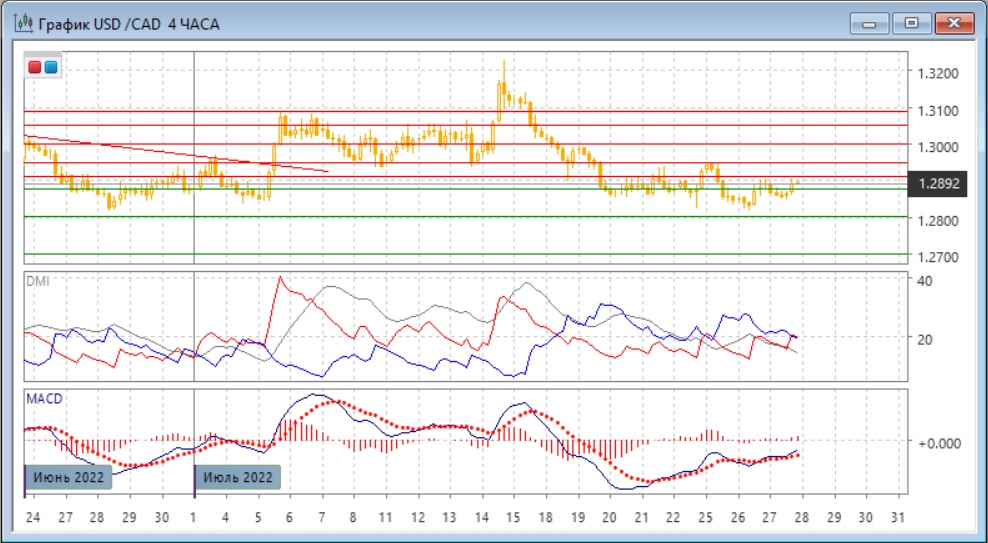Select the DMI indicator label

coord(36,281)
